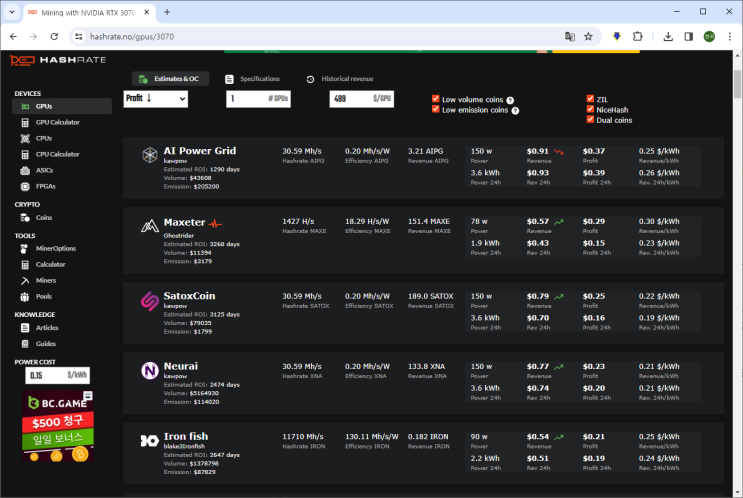Click the $/GPU price field
Screen dimensions: 743x498
coord(362,99)
